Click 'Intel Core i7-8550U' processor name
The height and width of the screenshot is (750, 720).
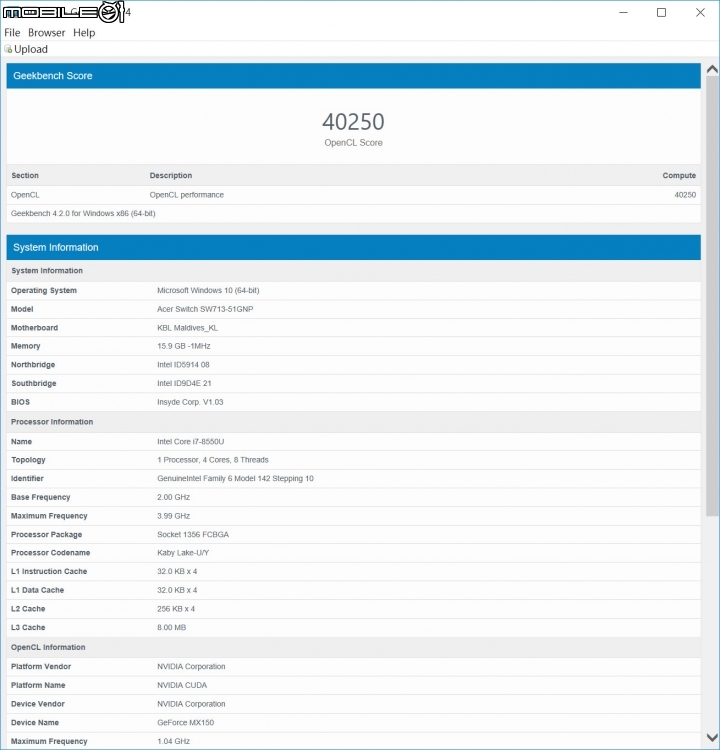[190, 441]
